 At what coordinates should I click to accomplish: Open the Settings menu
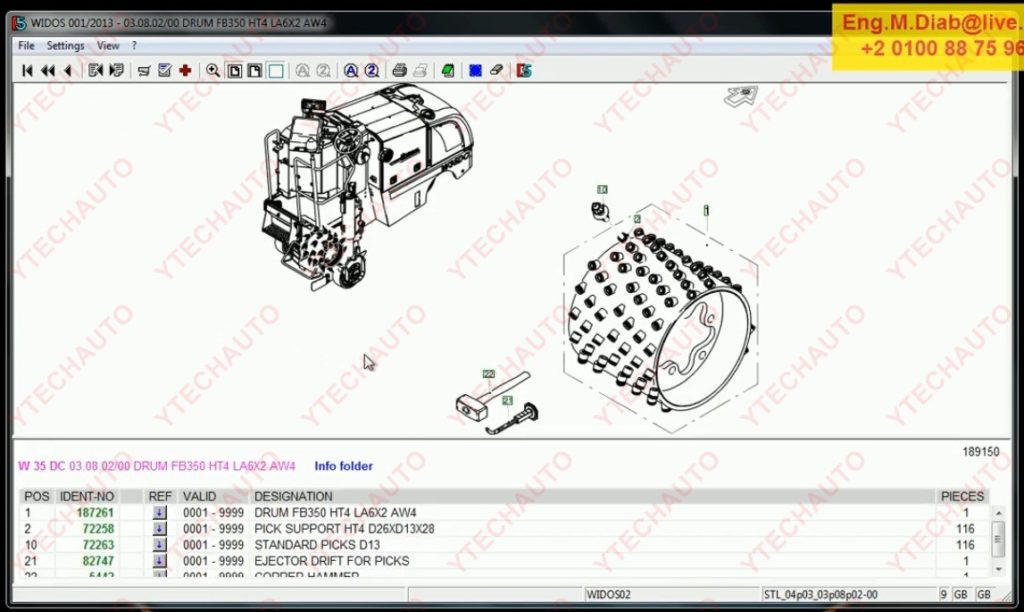66,45
